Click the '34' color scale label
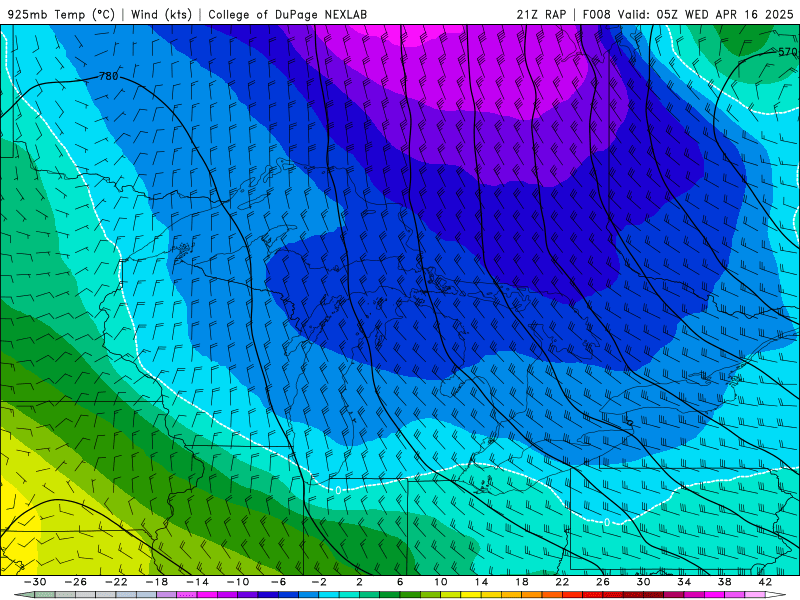Image resolution: width=800 pixels, height=600 pixels. (684, 582)
